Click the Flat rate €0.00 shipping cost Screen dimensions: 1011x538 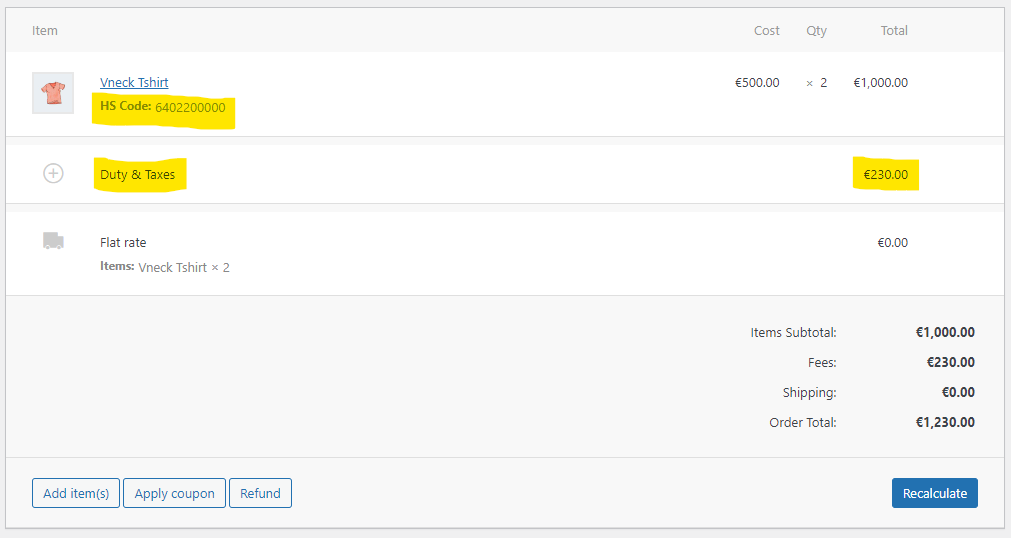pos(892,243)
